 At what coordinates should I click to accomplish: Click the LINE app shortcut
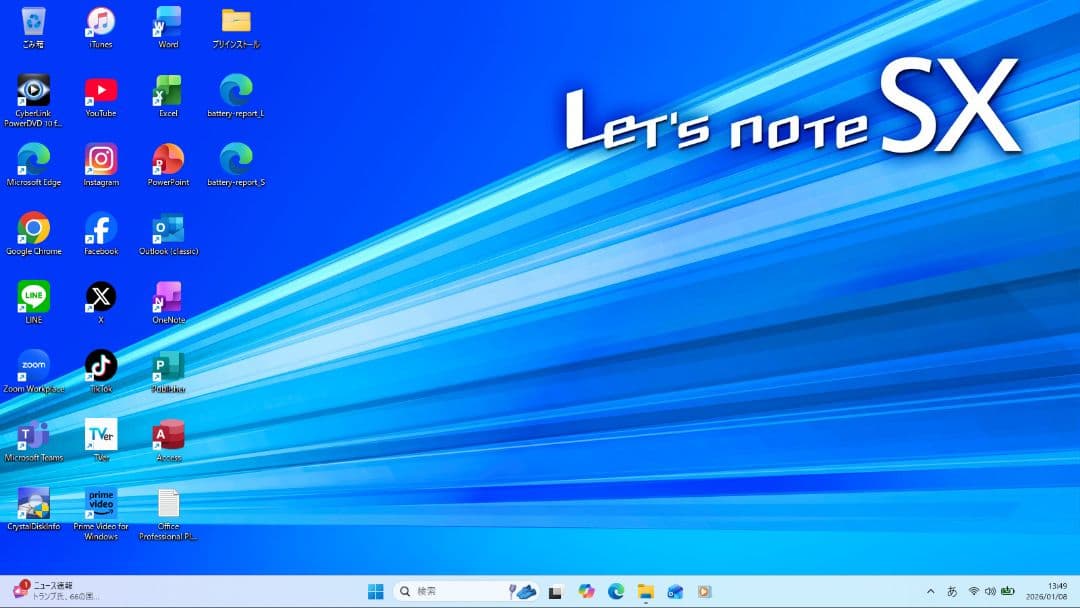coord(33,297)
